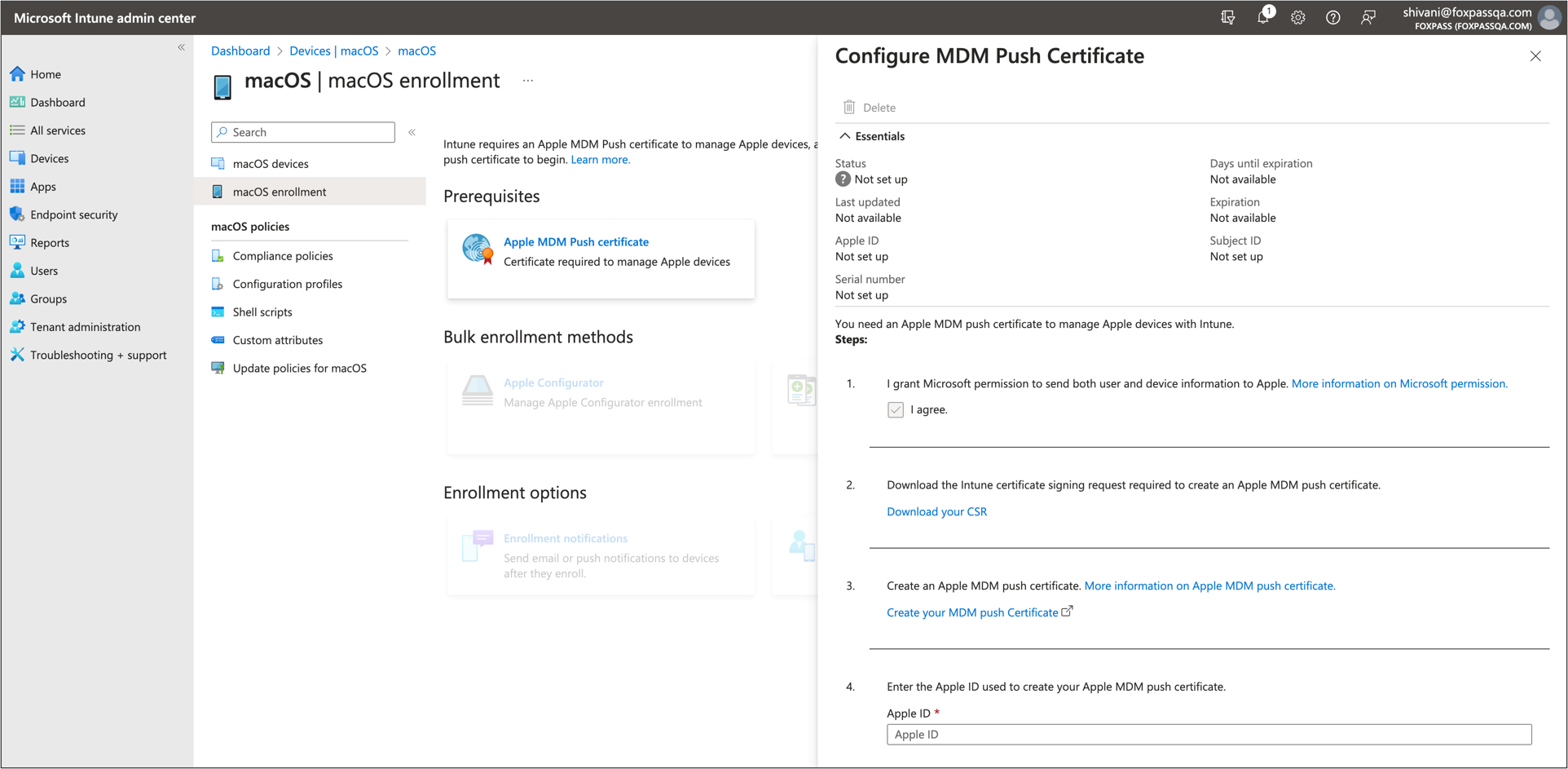Close the Configure MDM Push Certificate panel
Screen dimensions: 1568x769
click(1535, 56)
